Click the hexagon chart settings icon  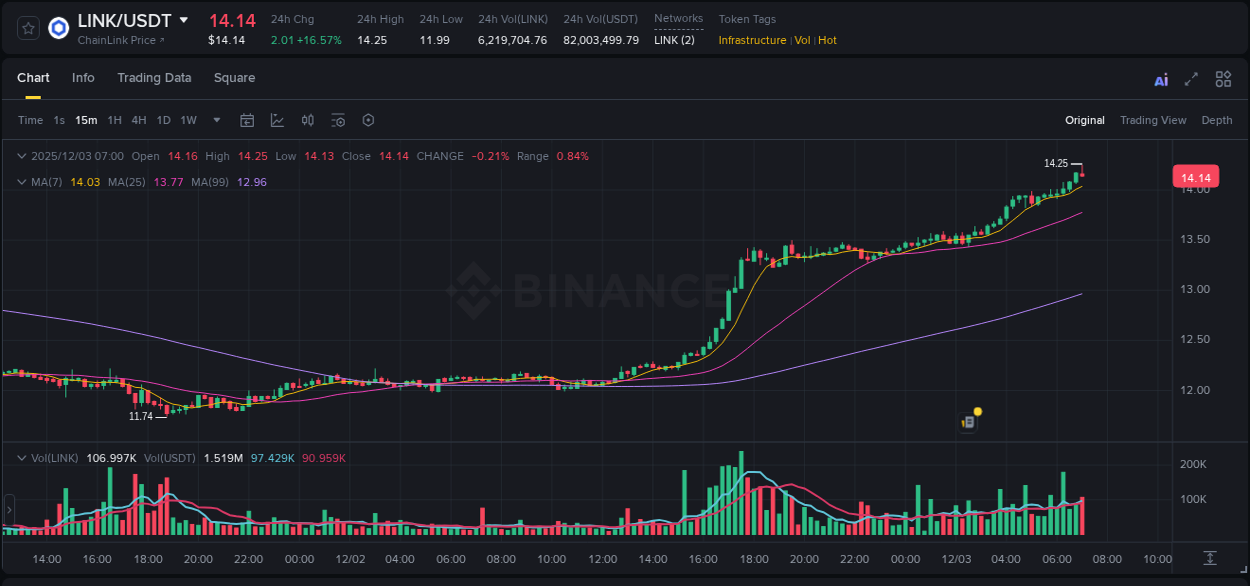[x=368, y=120]
